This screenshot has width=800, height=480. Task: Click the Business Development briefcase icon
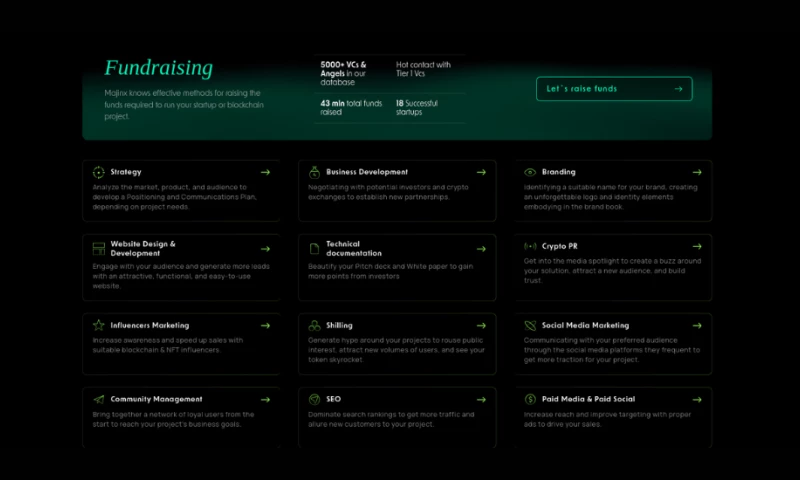[x=314, y=172]
